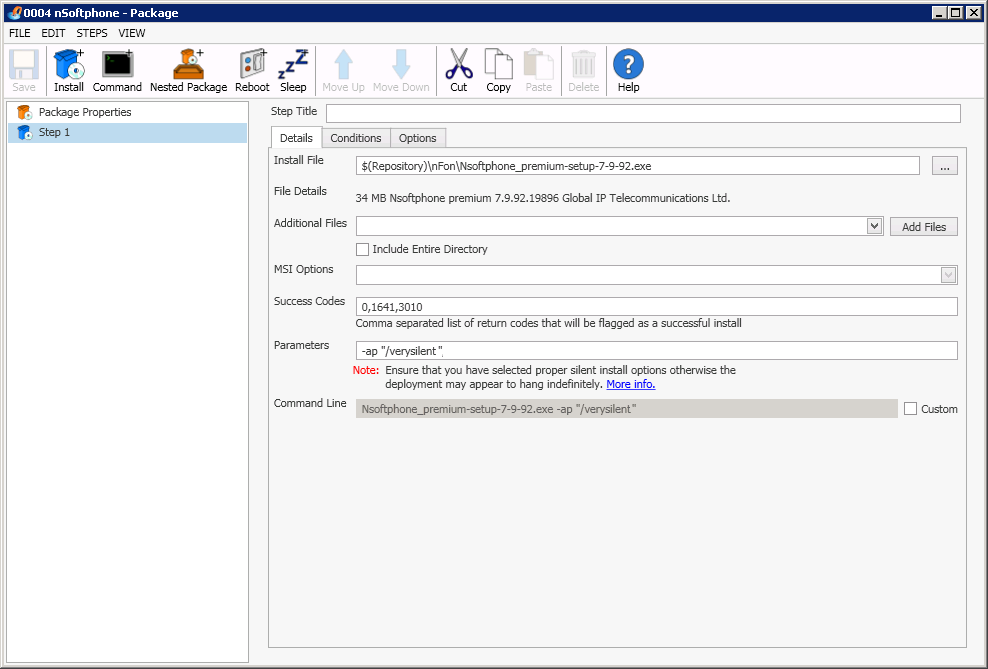This screenshot has height=669, width=988.
Task: Switch to the Details tab
Action: point(296,137)
